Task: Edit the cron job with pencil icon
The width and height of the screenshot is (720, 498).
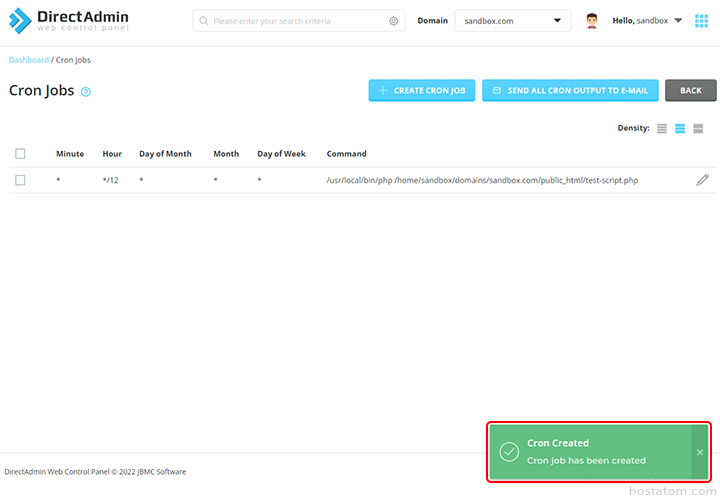Action: pyautogui.click(x=702, y=180)
